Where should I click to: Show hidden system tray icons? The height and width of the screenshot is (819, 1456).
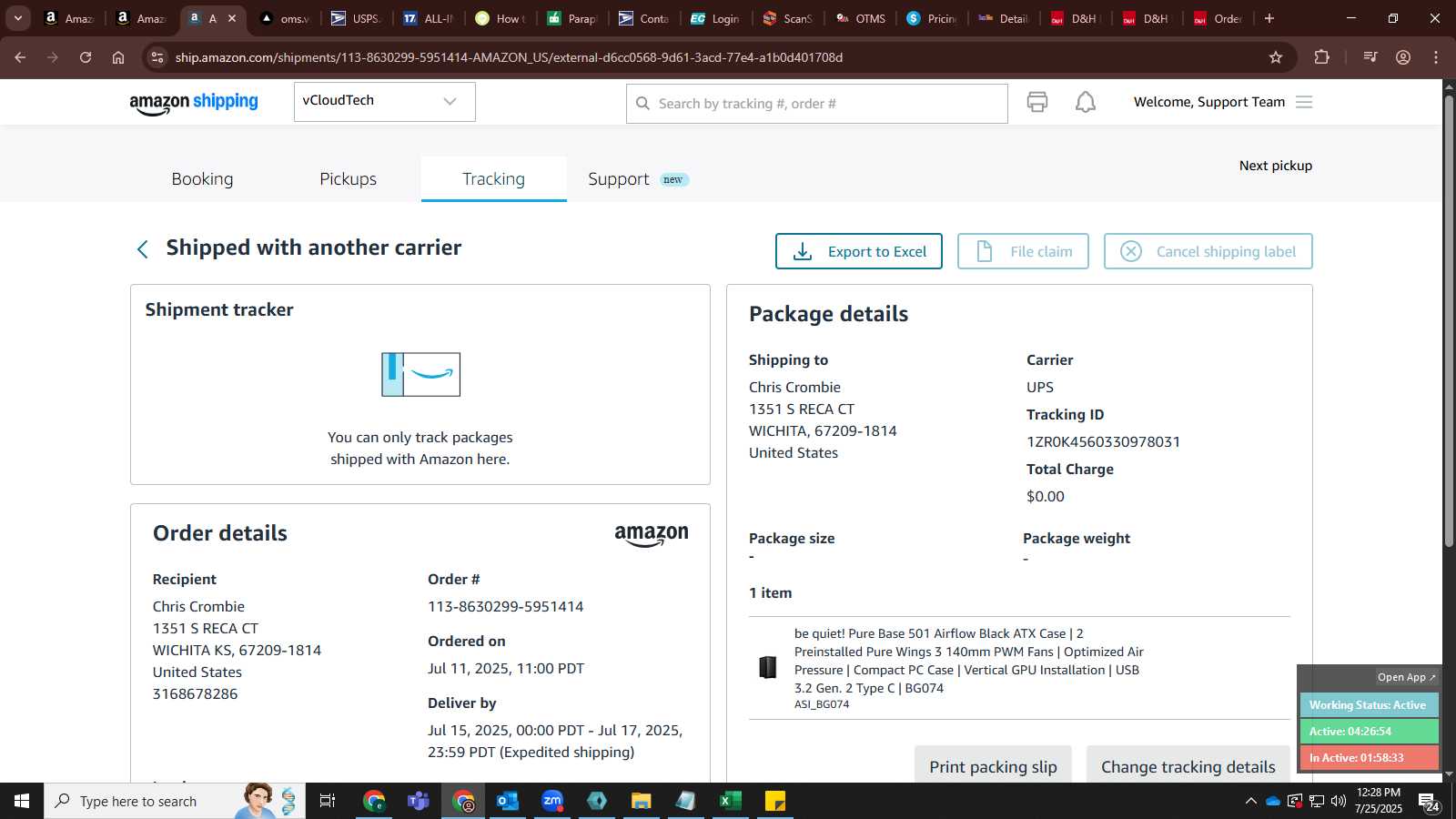(1250, 801)
